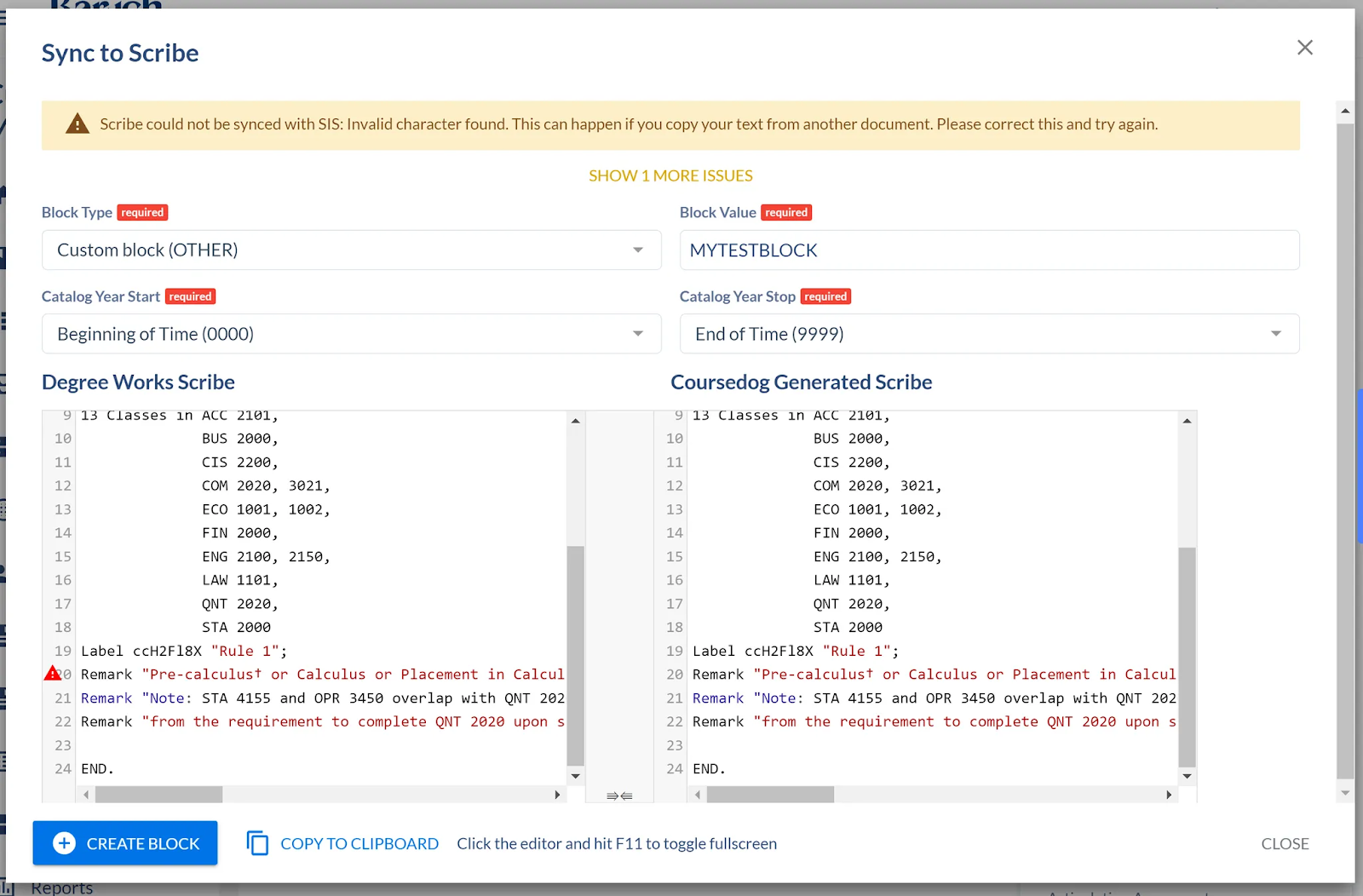Open the Catalog Year Stop dropdown
This screenshot has width=1363, height=896.
989,334
